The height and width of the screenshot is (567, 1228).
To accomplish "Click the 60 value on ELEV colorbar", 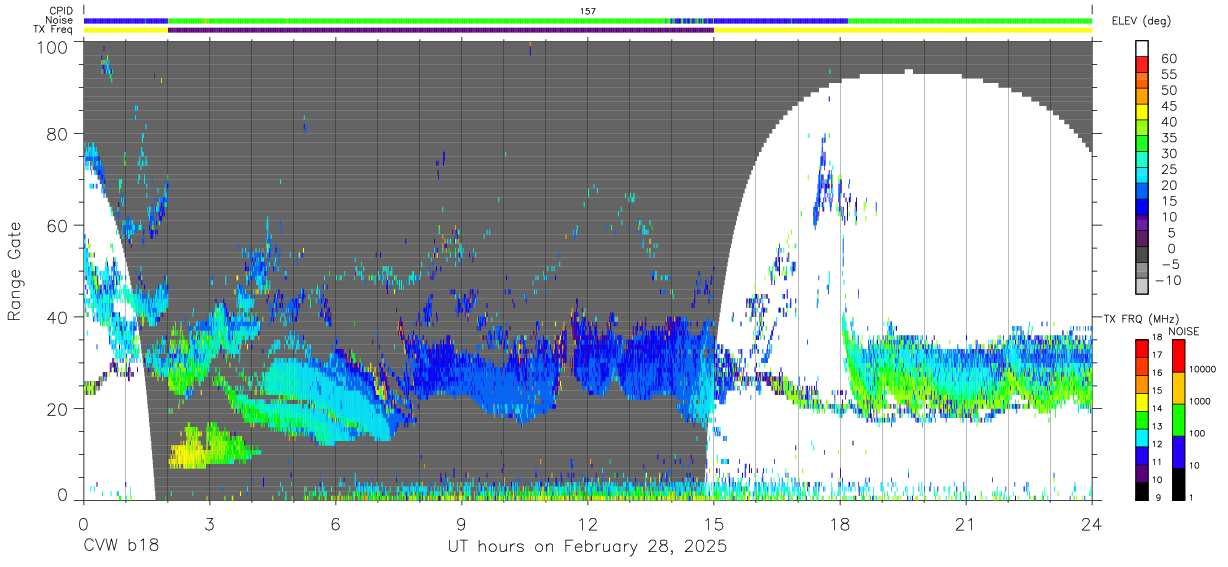I will pyautogui.click(x=1168, y=59).
